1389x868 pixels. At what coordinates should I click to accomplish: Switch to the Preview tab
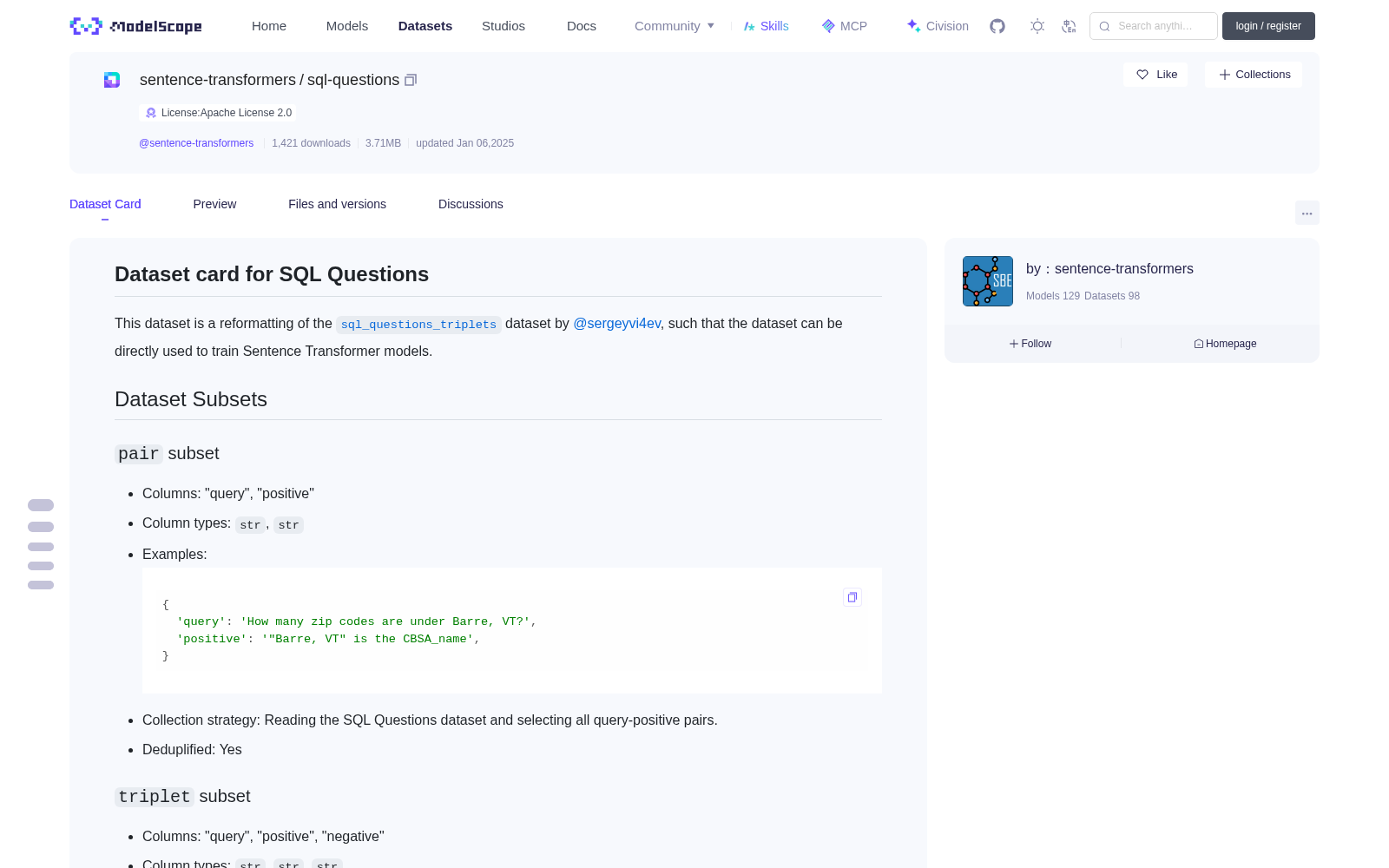[x=214, y=204]
